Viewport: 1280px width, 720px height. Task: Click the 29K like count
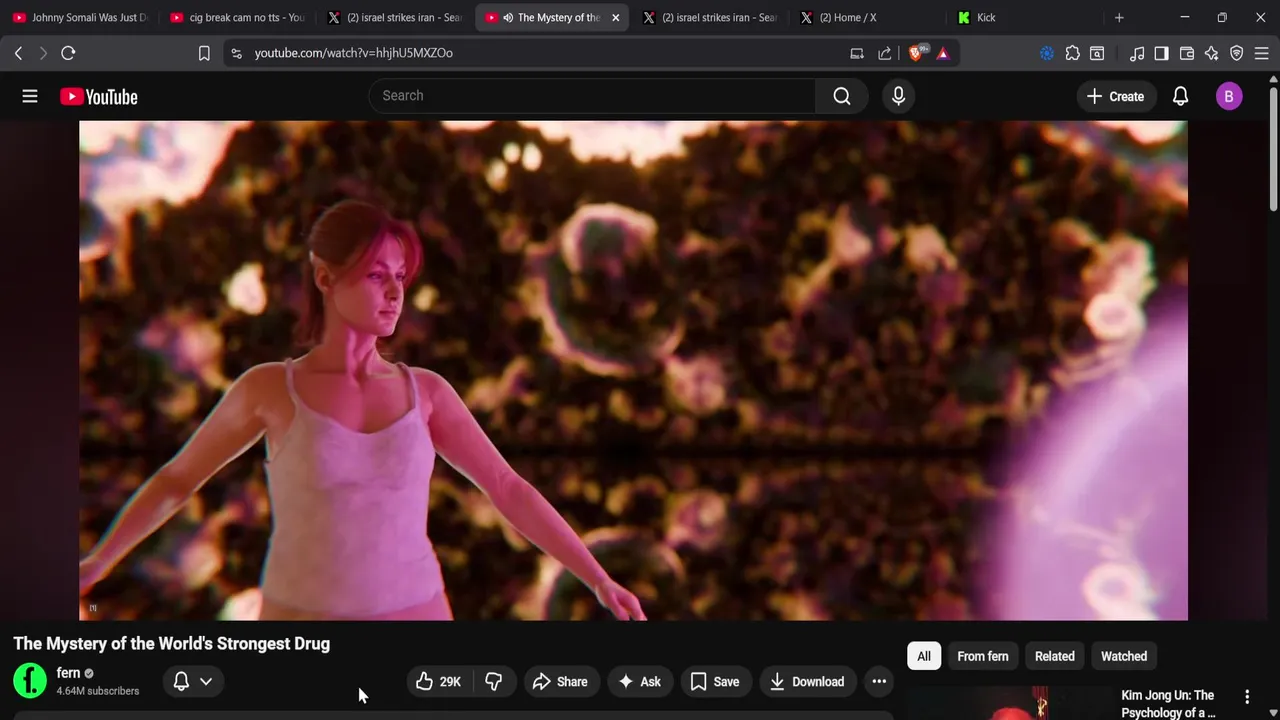click(x=450, y=682)
